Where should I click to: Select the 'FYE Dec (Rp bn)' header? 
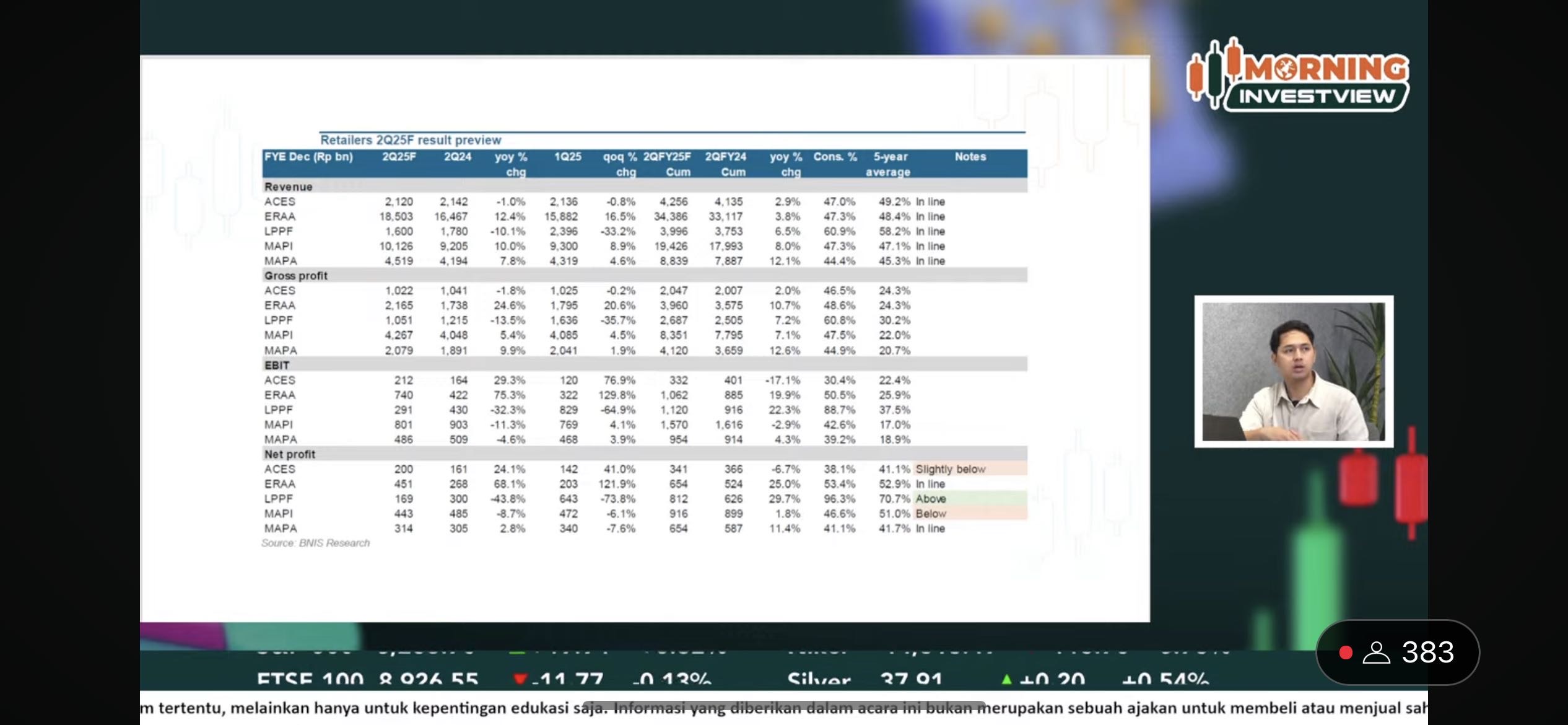coord(308,157)
